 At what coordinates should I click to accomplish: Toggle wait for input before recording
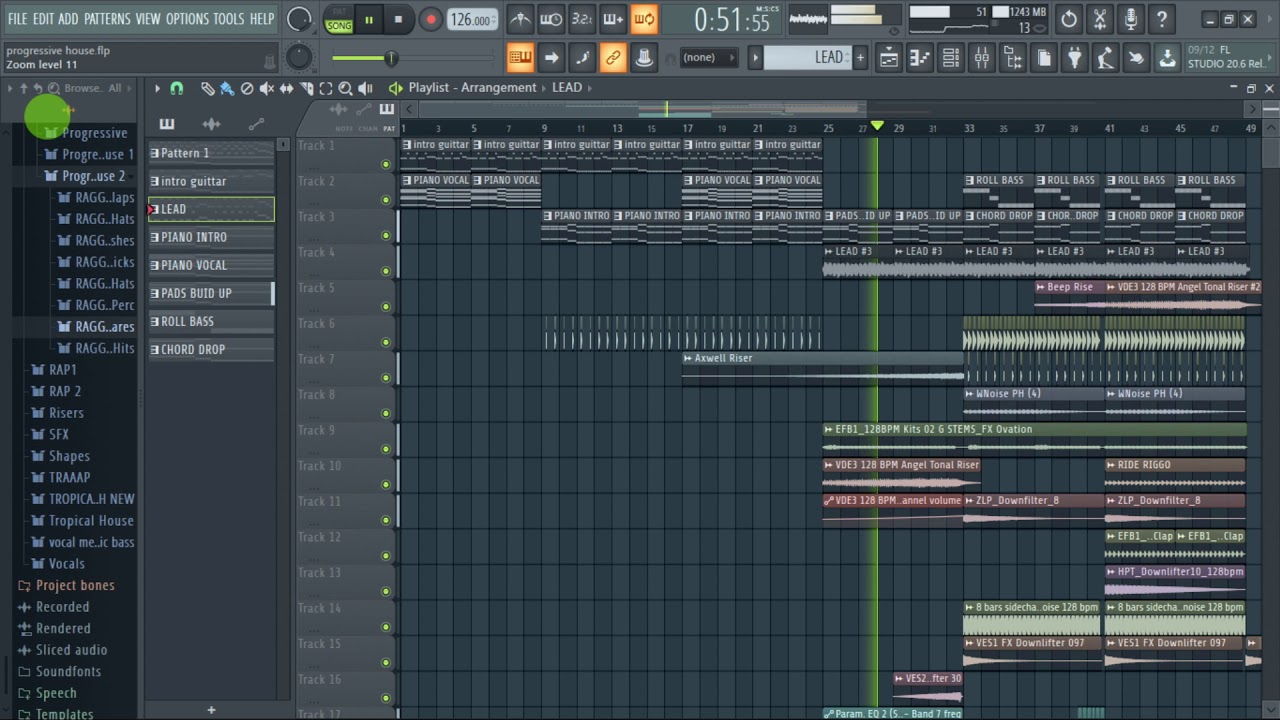551,18
